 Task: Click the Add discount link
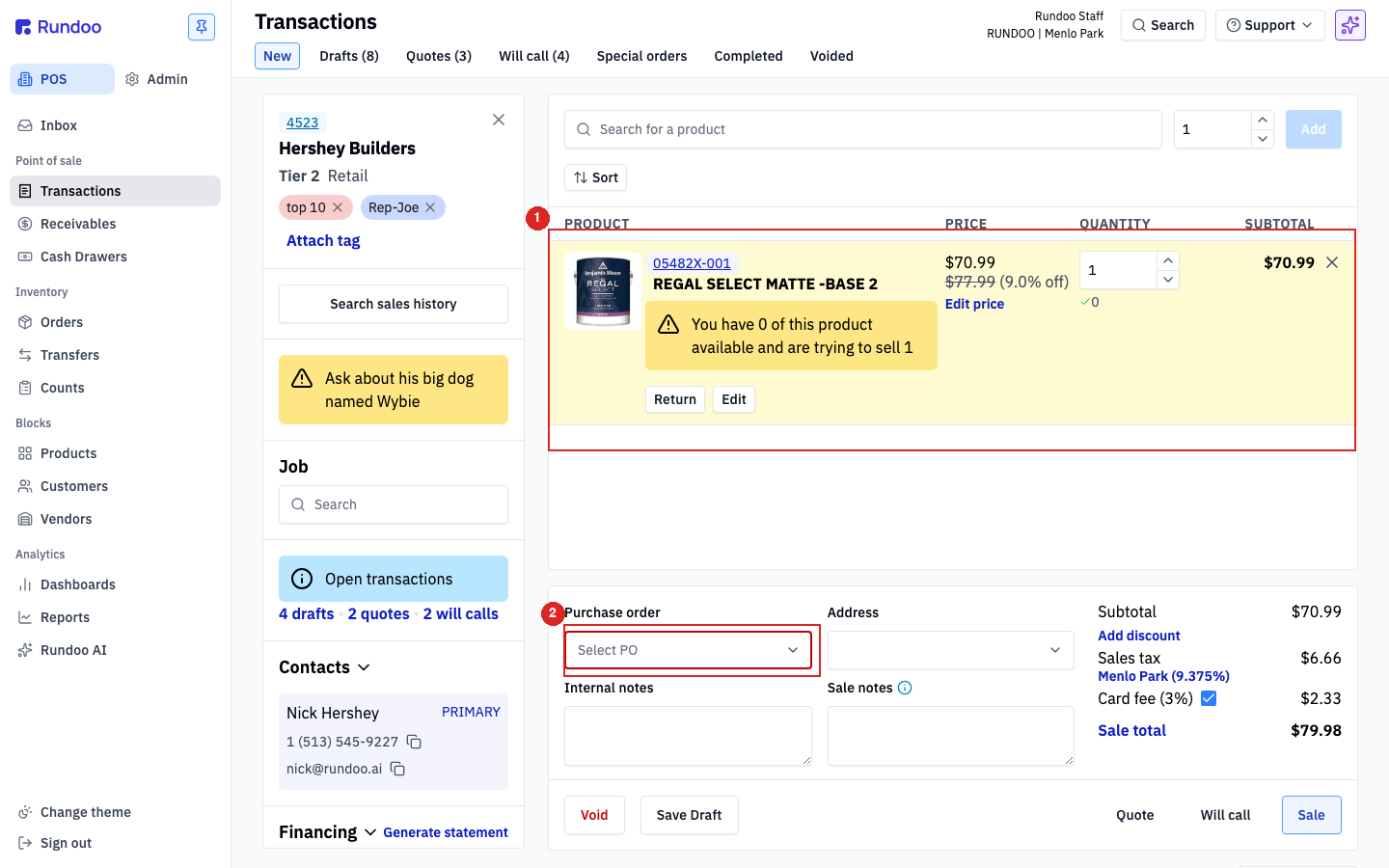tap(1139, 636)
